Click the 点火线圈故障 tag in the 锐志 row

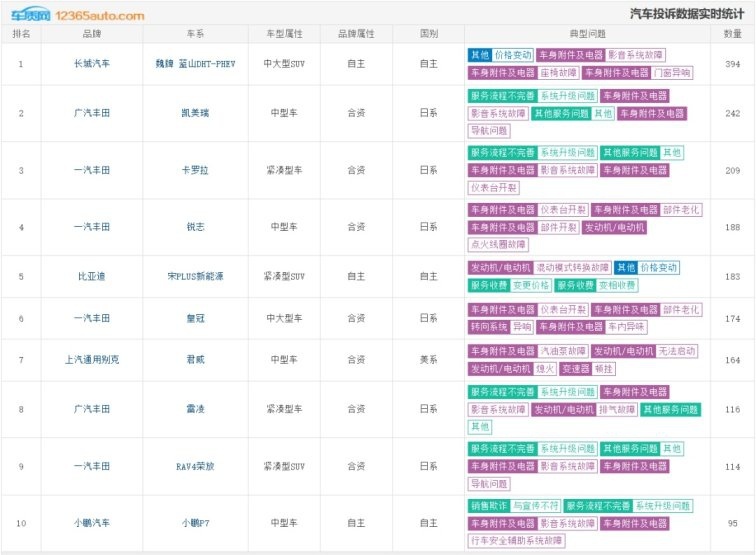(498, 244)
